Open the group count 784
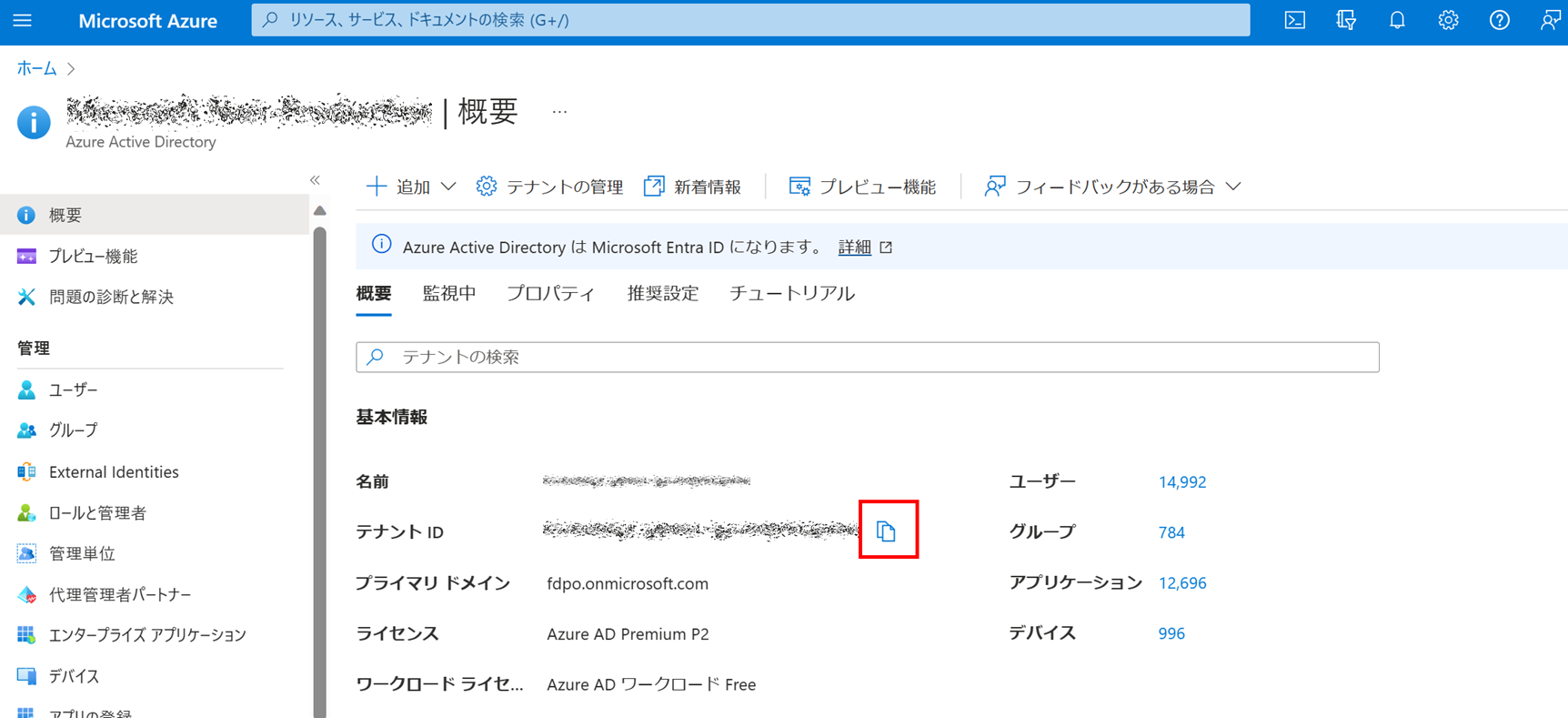Screen dimensions: 1568x718 tap(1171, 532)
